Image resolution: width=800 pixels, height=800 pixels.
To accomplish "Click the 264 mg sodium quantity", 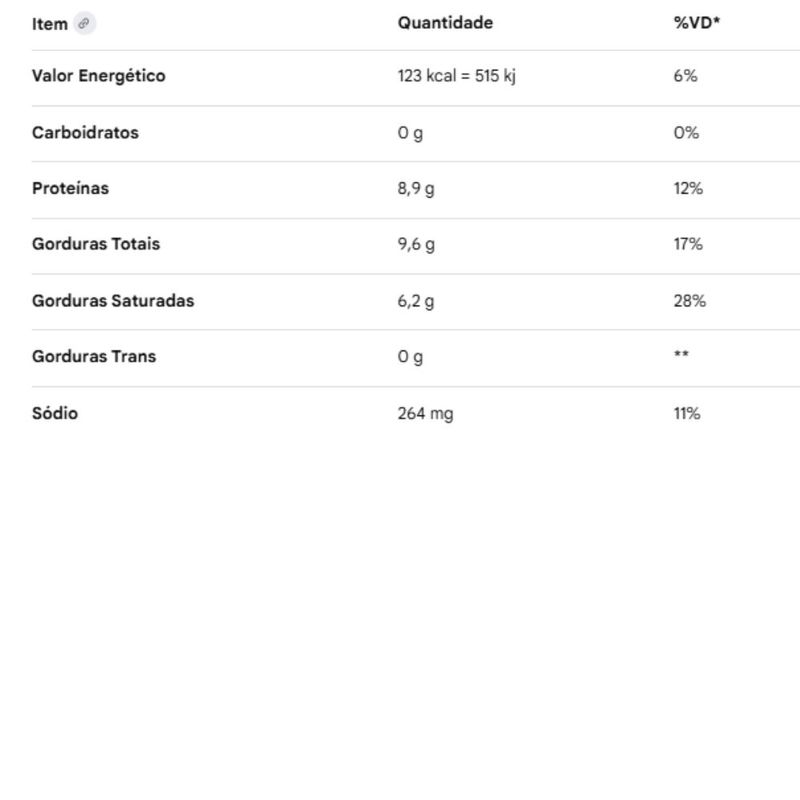I will coord(425,413).
